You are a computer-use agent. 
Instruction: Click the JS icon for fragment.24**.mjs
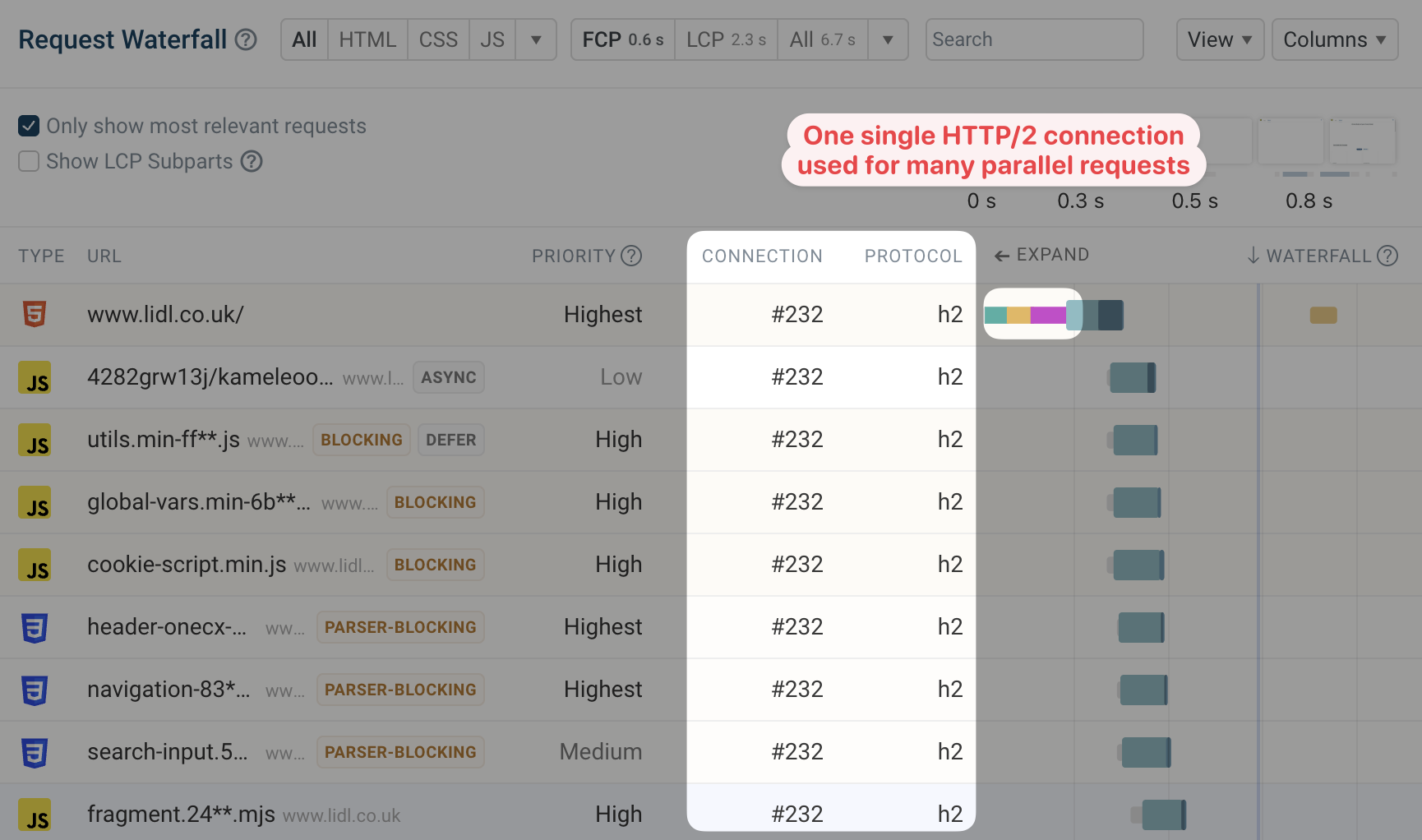[x=35, y=815]
